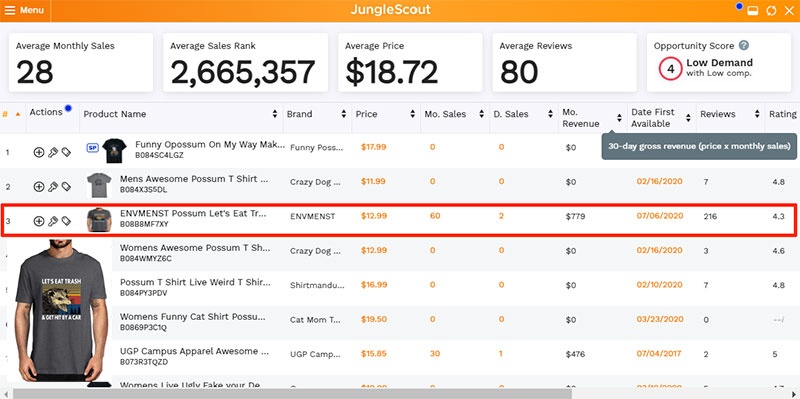
Task: Click tag icon for Mens Awesome Possum row
Action: click(66, 187)
